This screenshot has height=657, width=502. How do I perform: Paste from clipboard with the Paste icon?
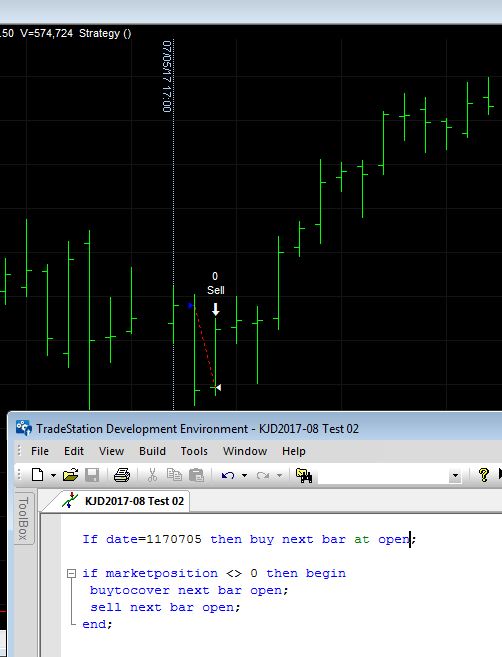pos(196,475)
